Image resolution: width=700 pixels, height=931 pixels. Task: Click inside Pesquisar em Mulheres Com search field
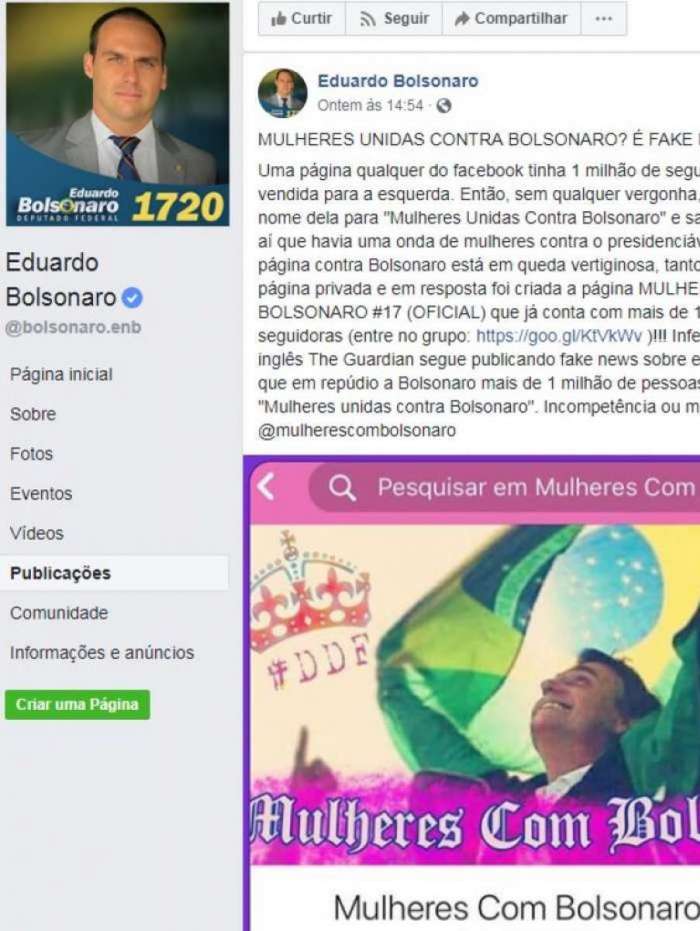[x=504, y=487]
